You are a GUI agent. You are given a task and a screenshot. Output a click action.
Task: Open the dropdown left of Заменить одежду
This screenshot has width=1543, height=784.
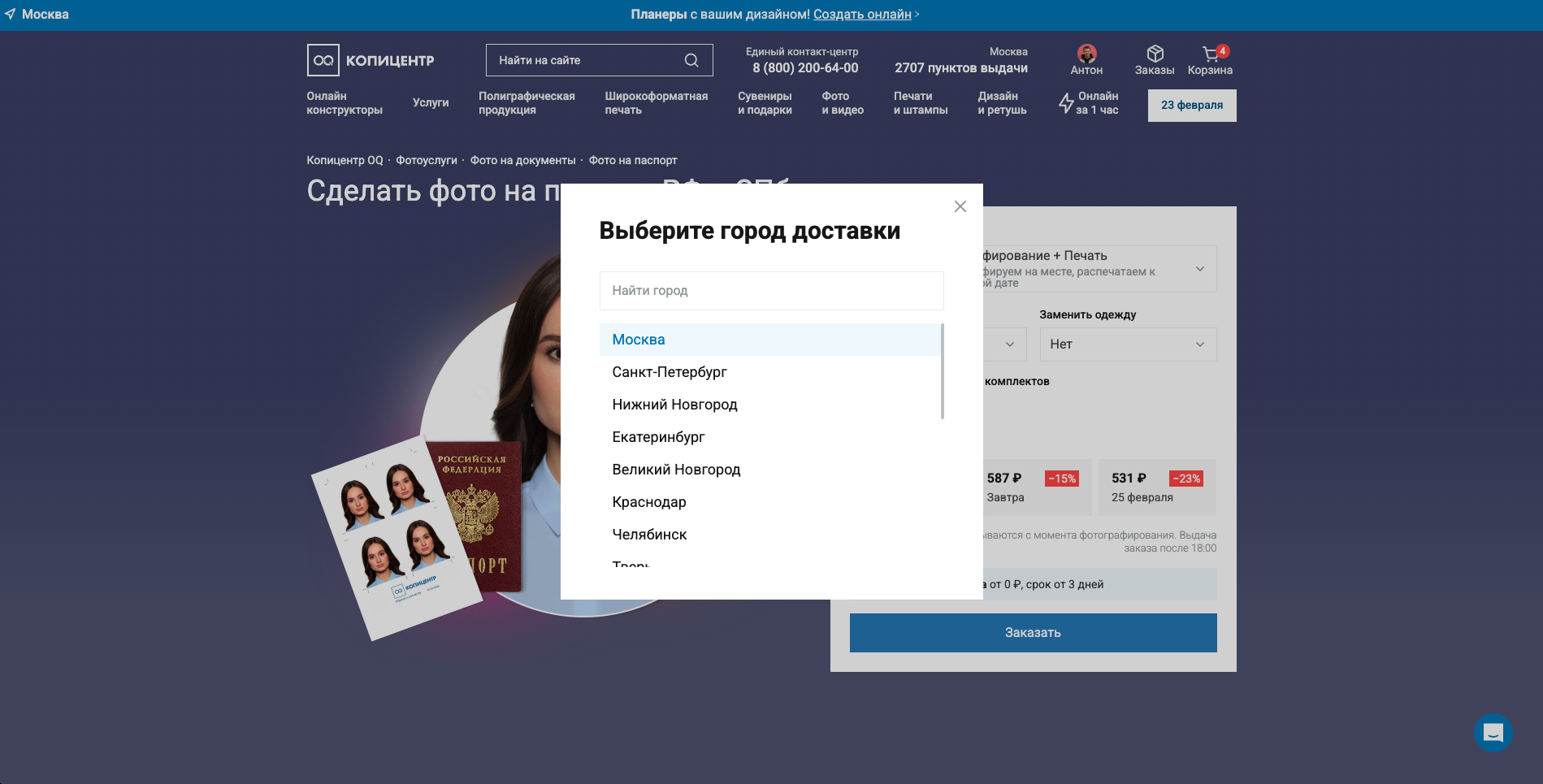[1011, 344]
